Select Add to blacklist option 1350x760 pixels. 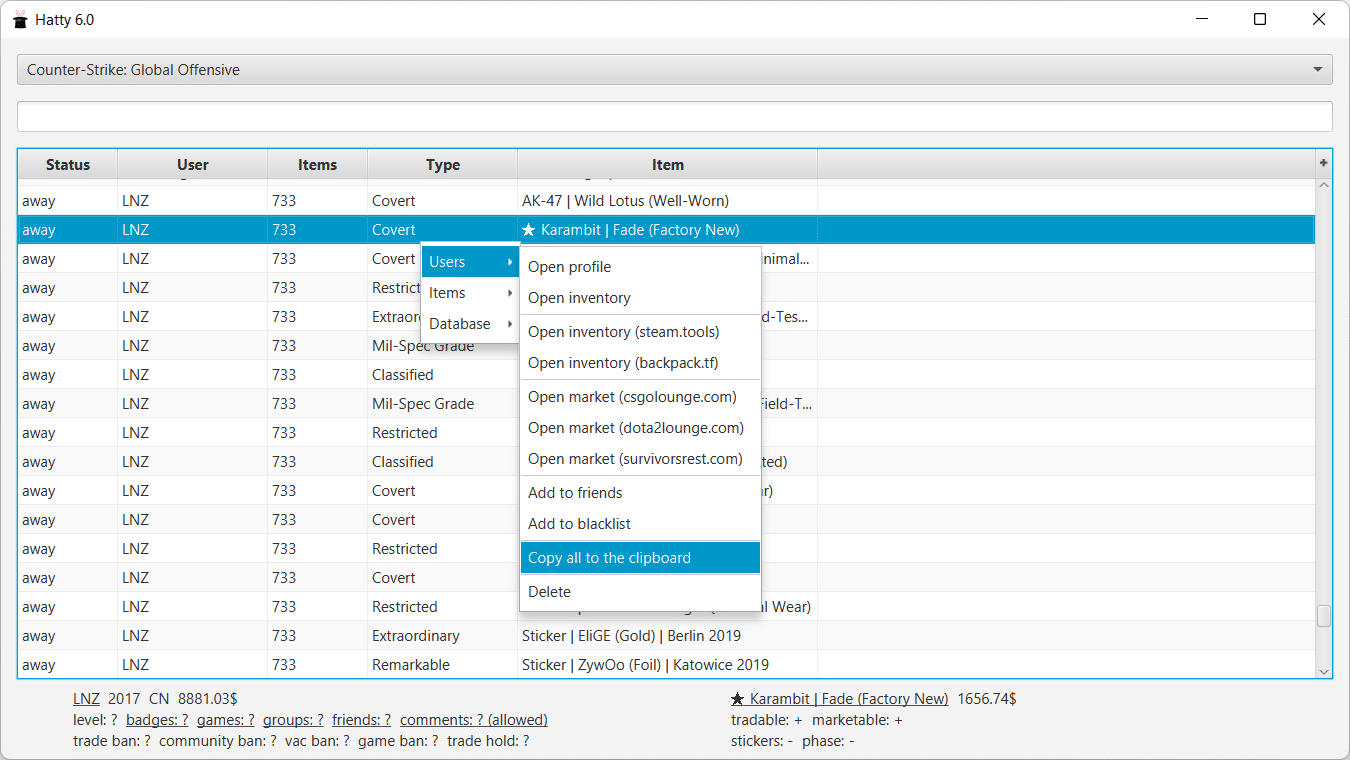pyautogui.click(x=579, y=524)
